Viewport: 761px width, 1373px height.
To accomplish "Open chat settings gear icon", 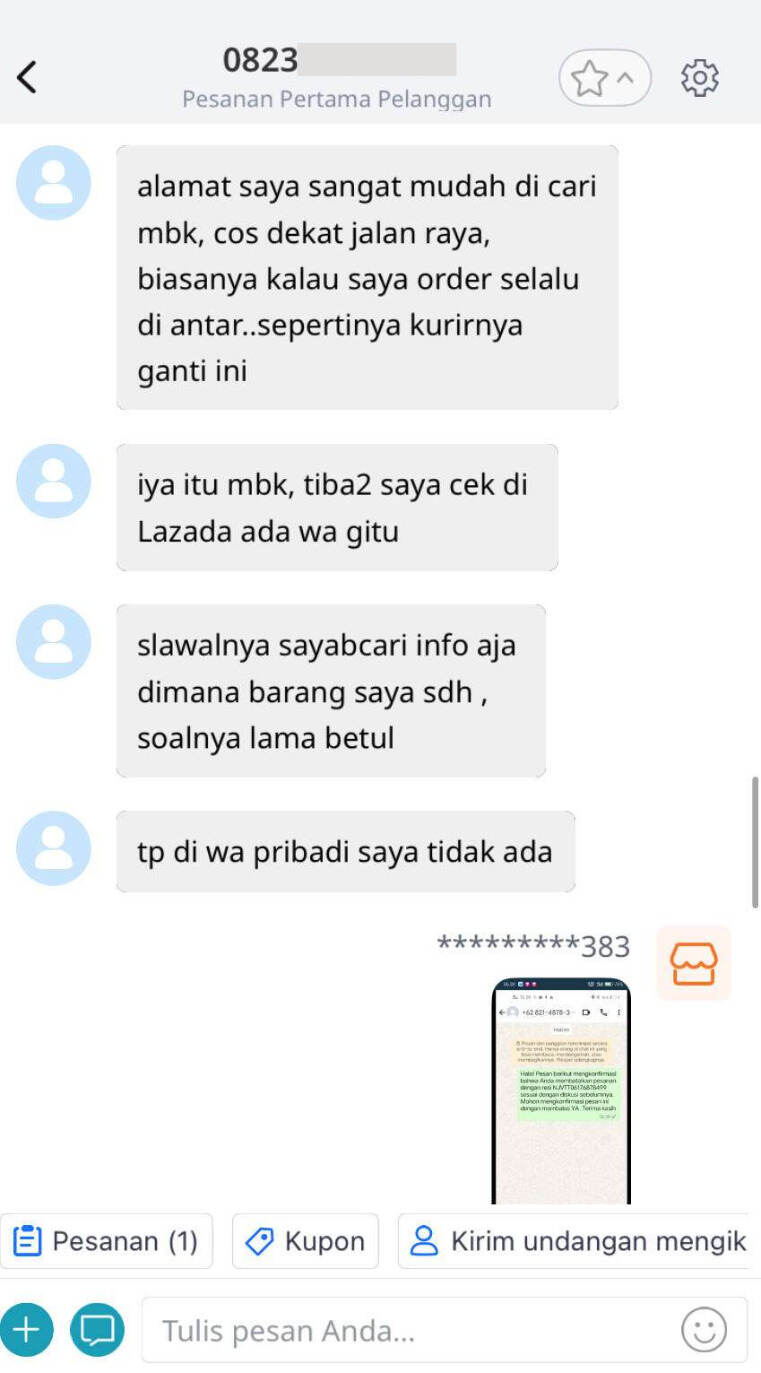I will tap(700, 77).
